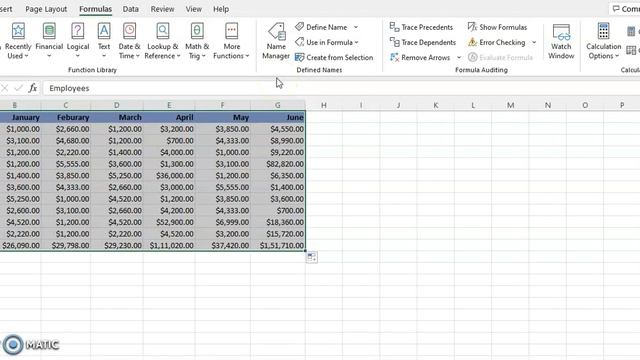Click the April header cell

[x=169, y=118]
